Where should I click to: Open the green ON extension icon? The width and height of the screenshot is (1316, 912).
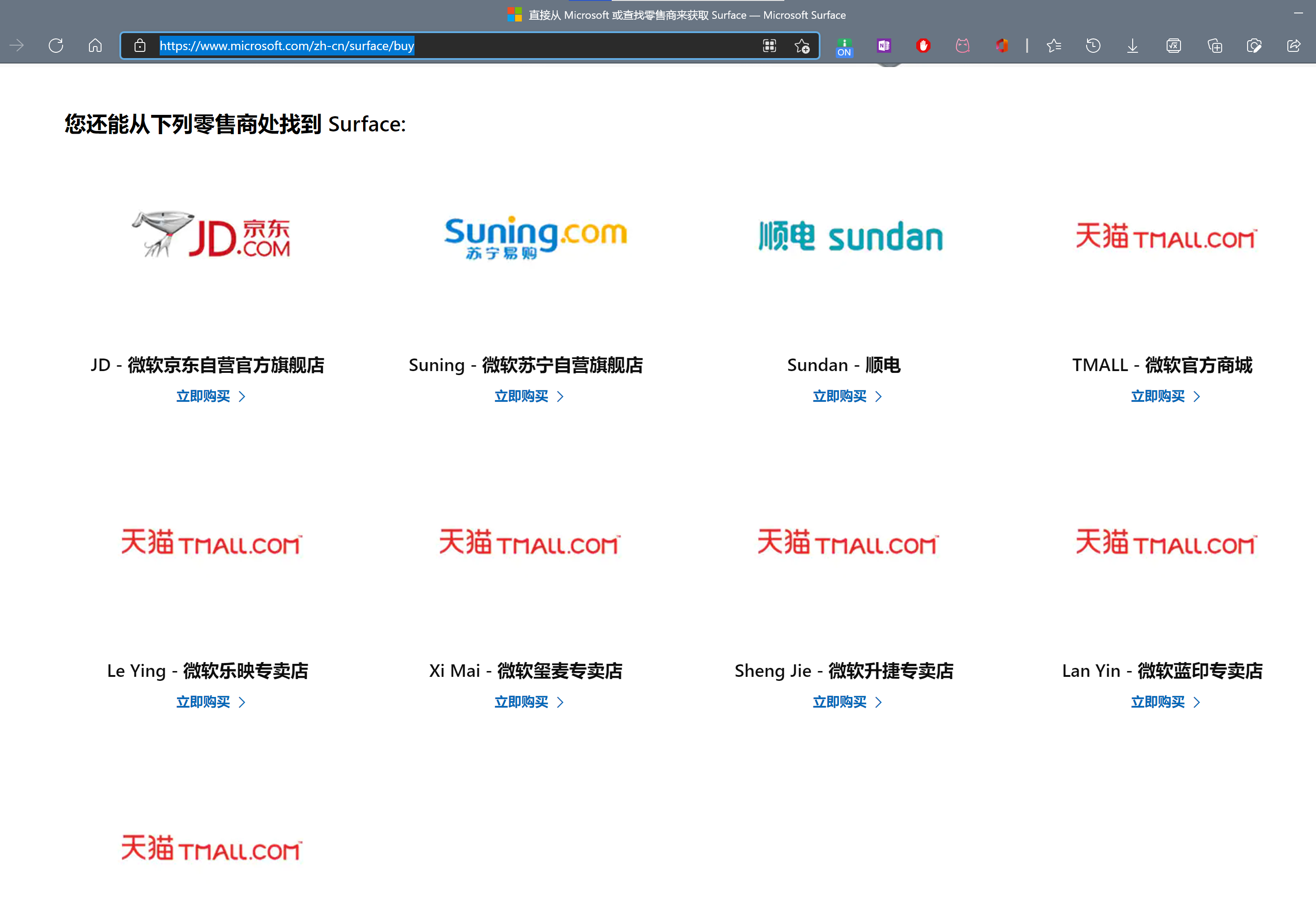845,47
